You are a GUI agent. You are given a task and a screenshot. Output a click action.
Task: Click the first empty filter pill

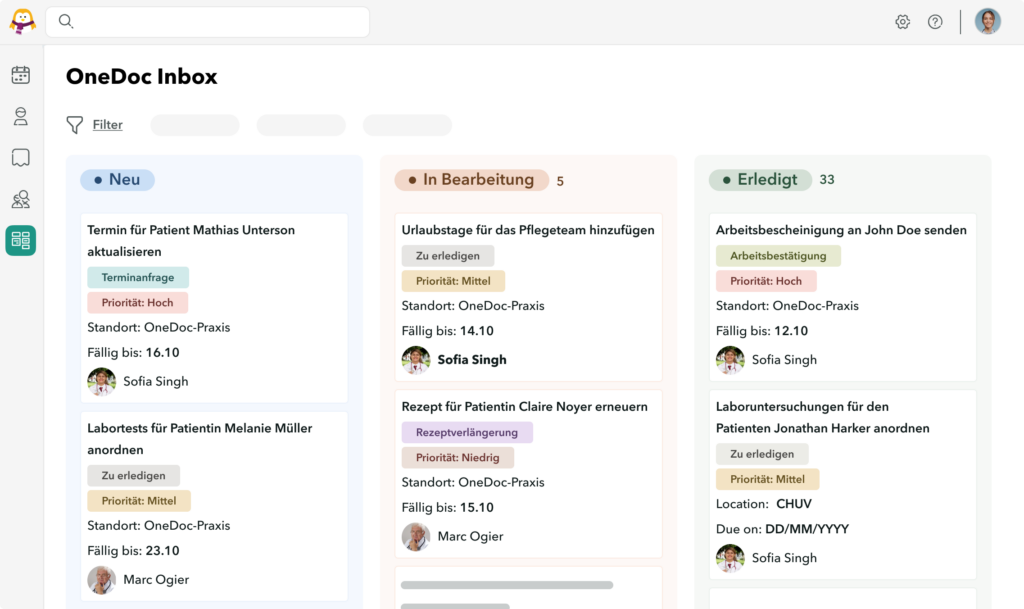[195, 125]
